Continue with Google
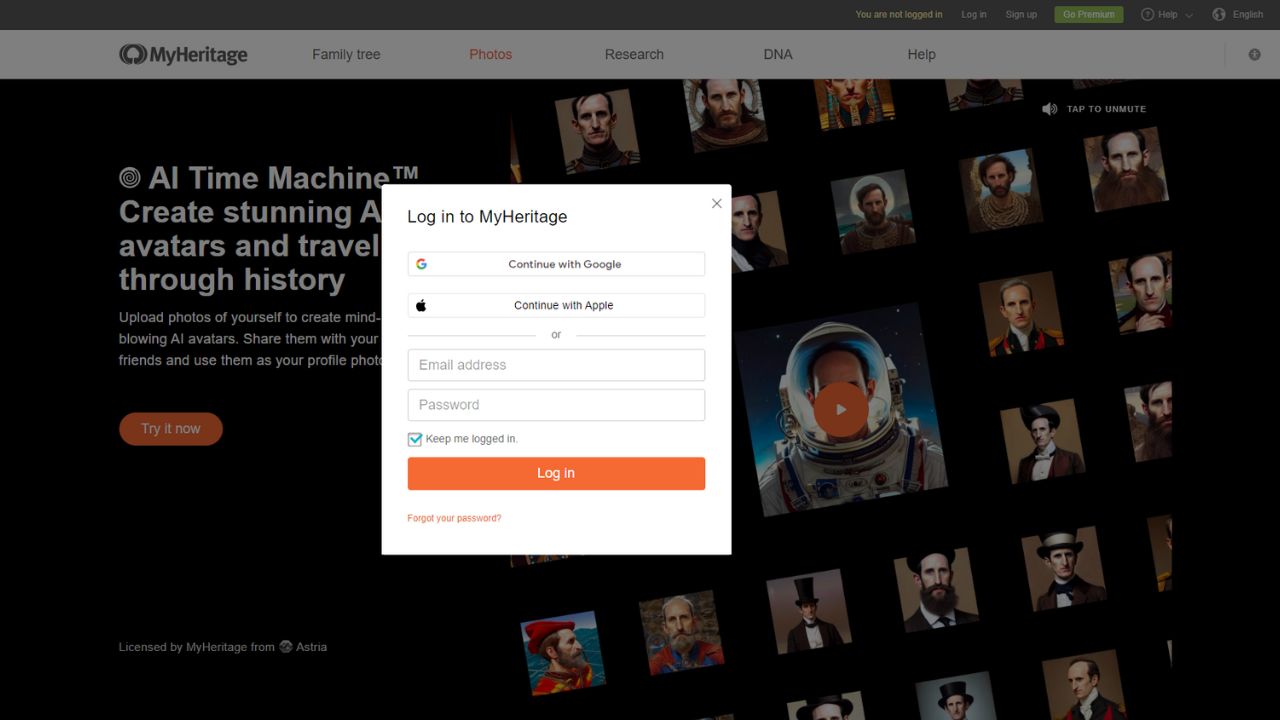 [x=556, y=264]
